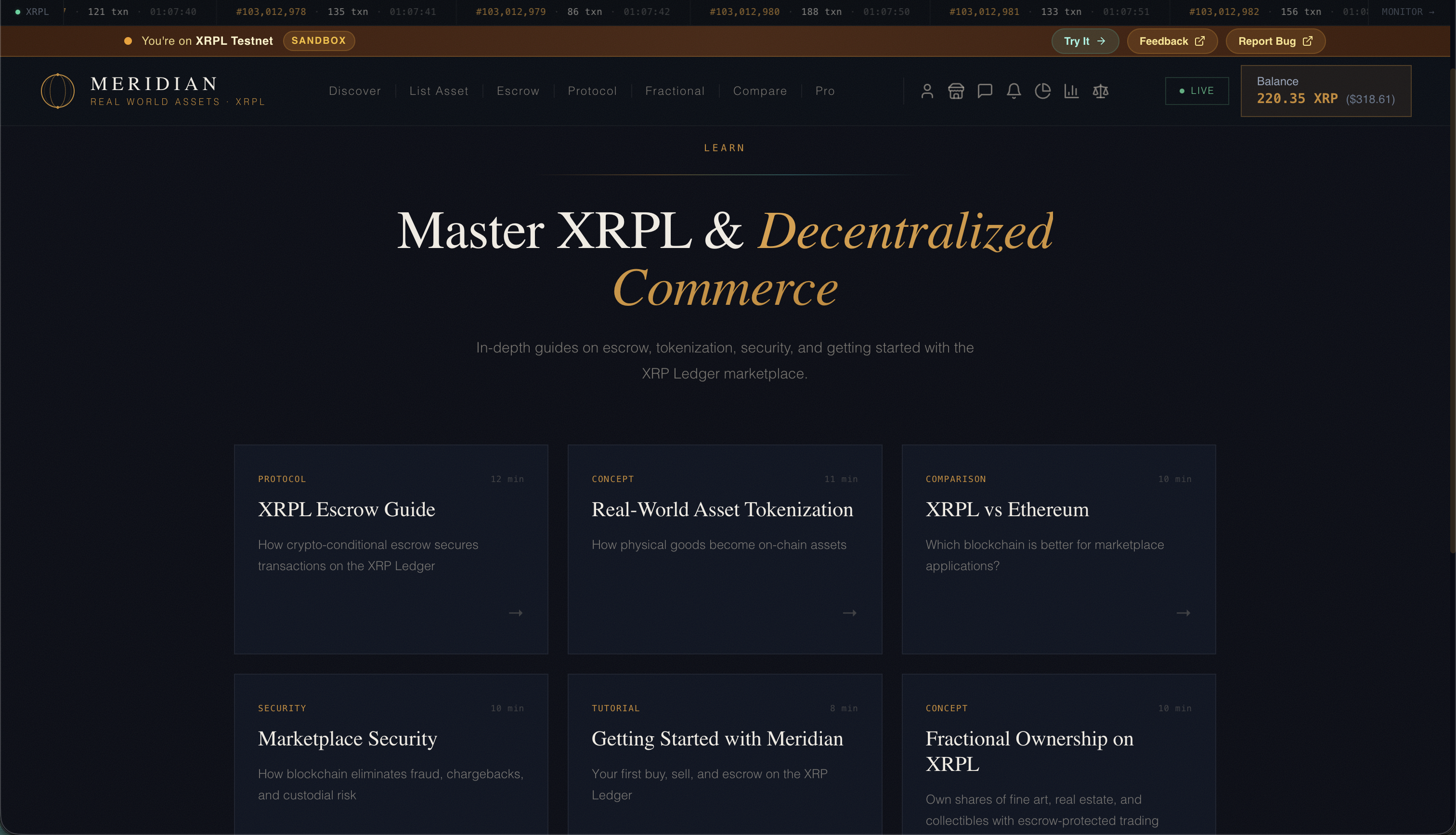Open the Marketplace Security article title
This screenshot has height=835, width=1456.
coord(347,739)
